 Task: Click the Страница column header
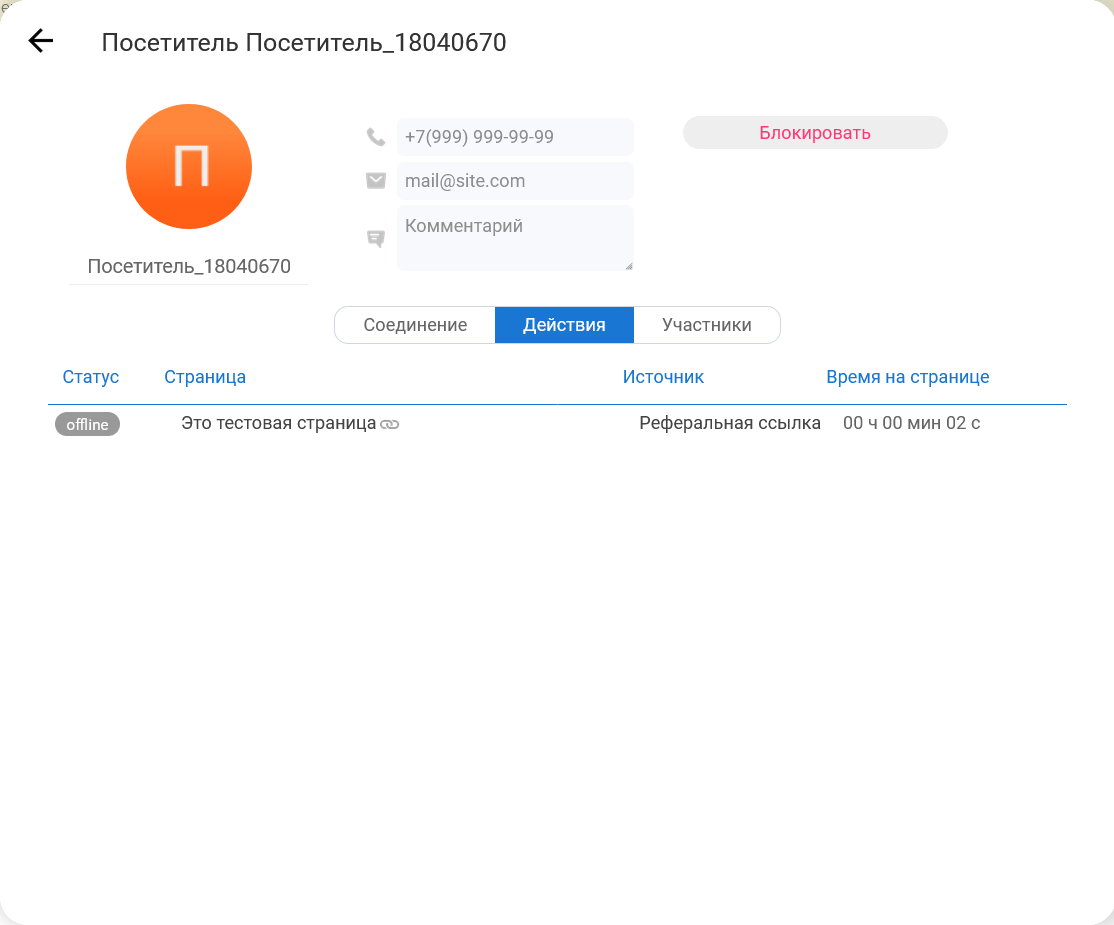[205, 377]
